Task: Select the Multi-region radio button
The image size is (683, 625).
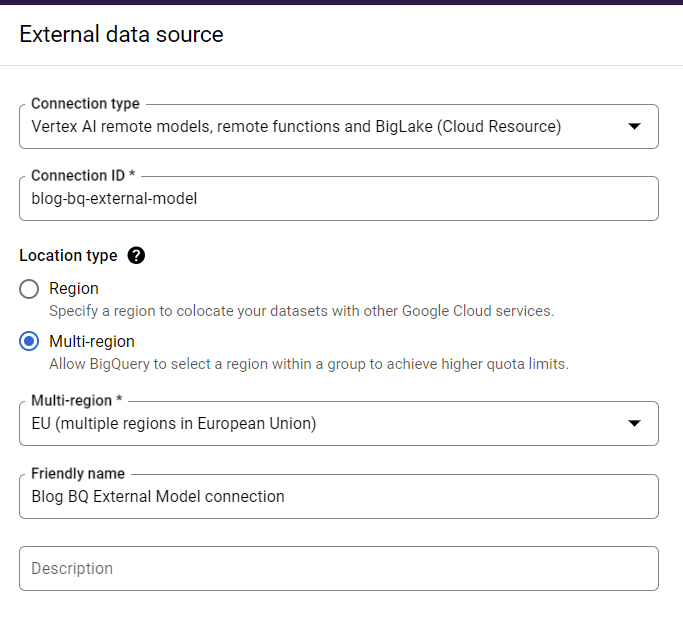Action: [29, 341]
